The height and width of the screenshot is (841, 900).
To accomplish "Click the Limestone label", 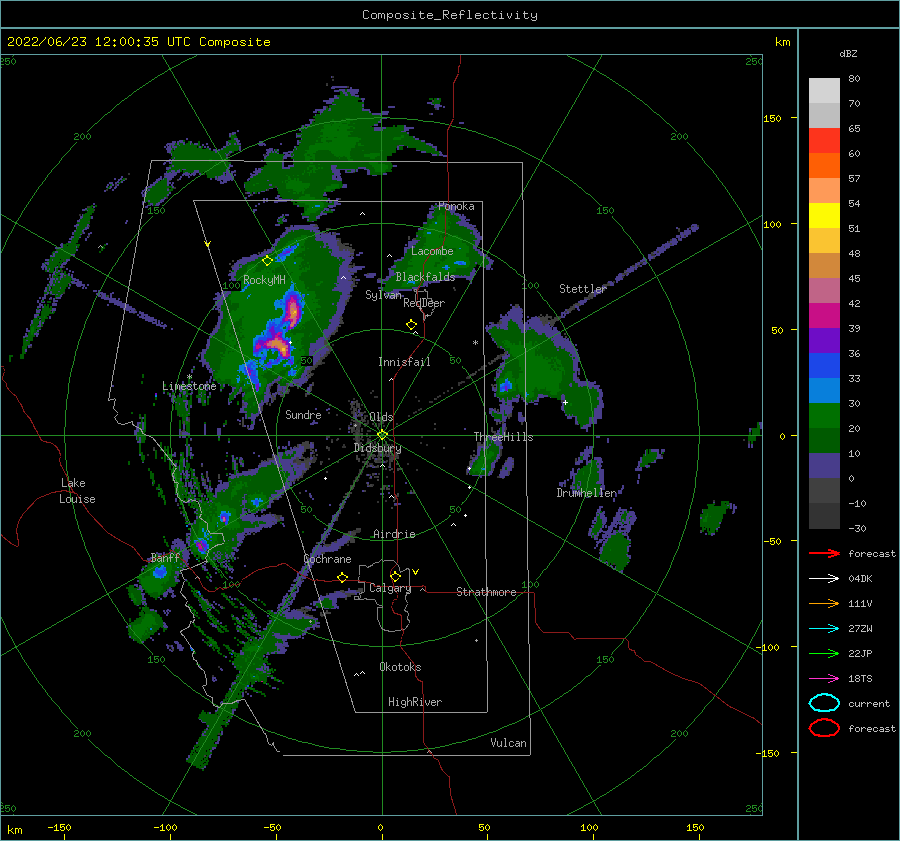I will [x=189, y=386].
